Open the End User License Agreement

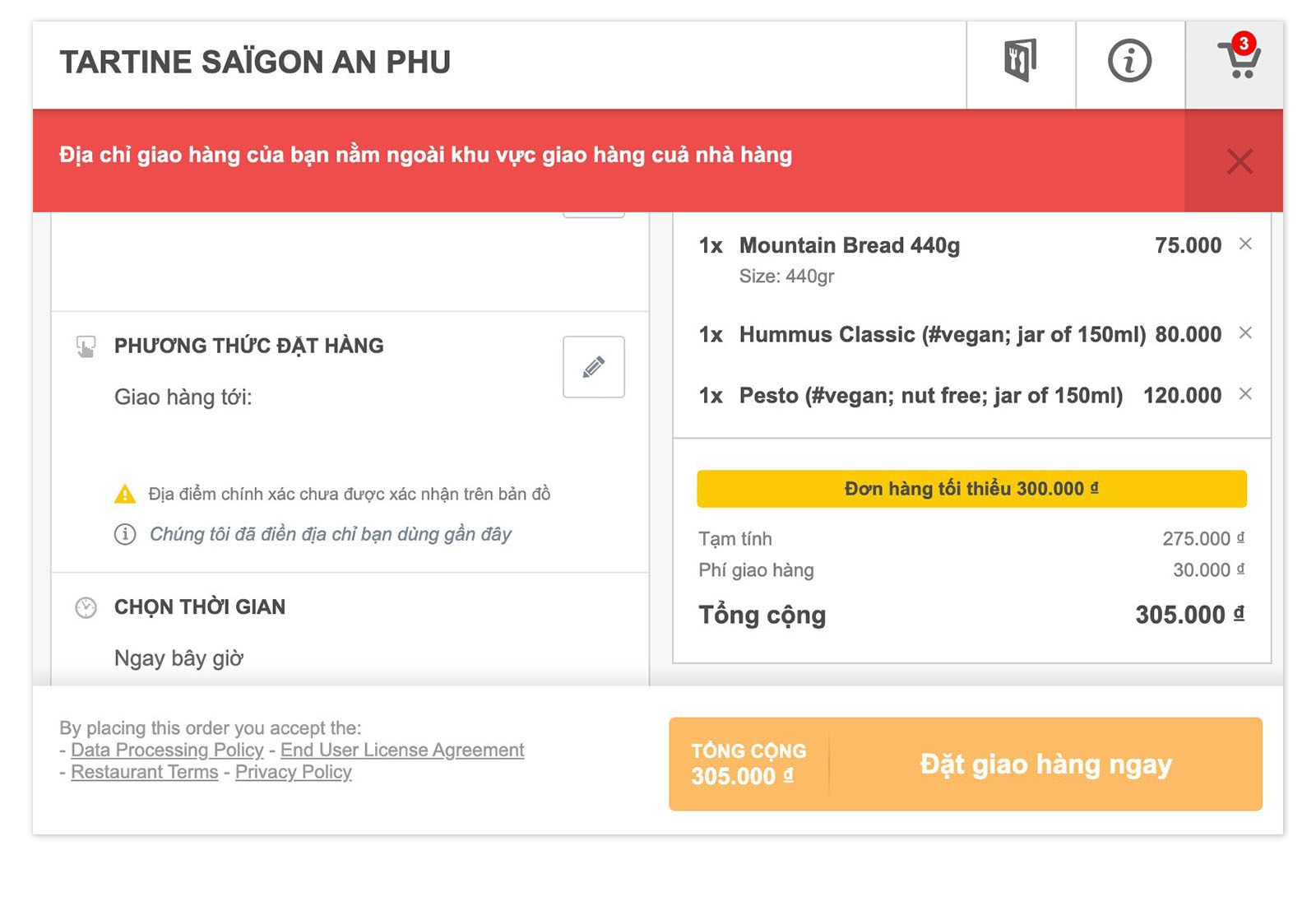402,750
